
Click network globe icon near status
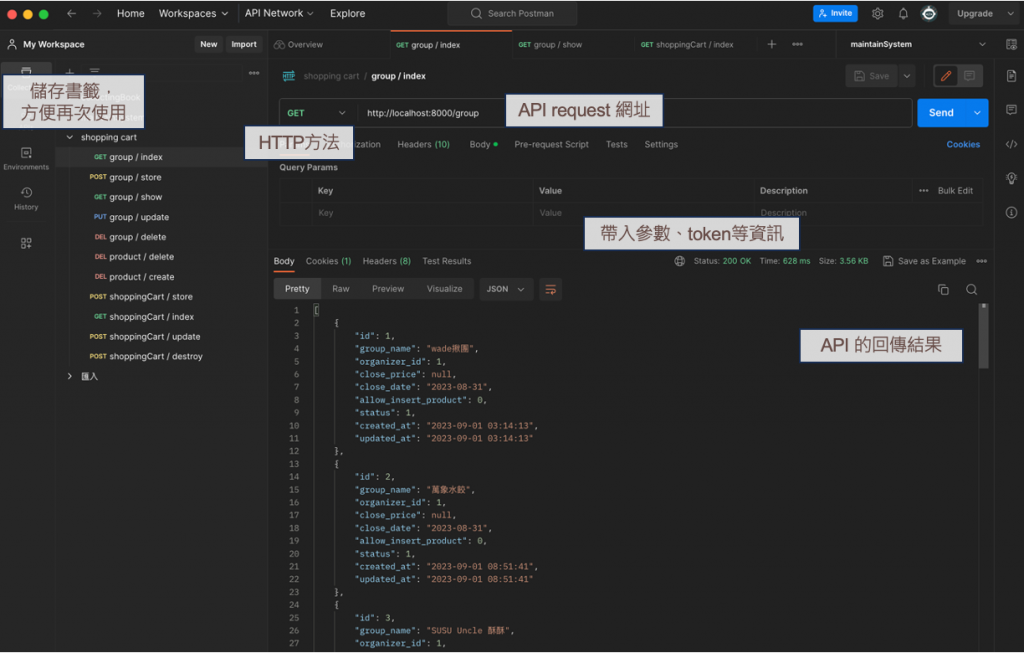pyautogui.click(x=679, y=261)
